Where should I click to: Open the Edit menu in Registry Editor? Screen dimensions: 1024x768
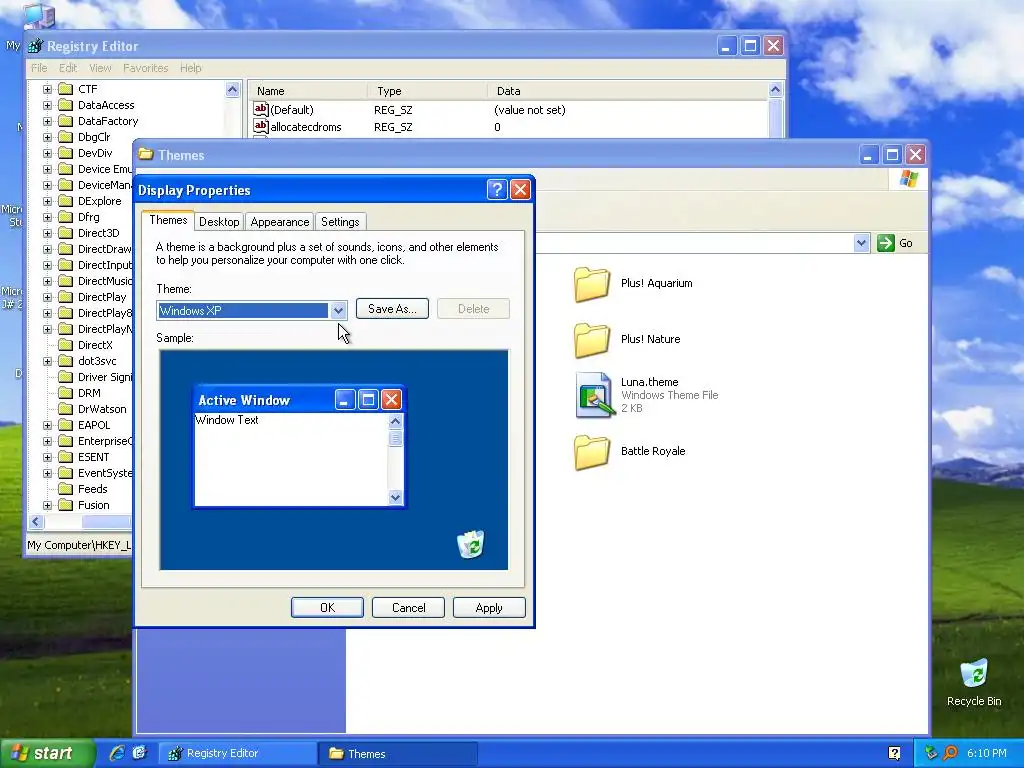coord(68,68)
